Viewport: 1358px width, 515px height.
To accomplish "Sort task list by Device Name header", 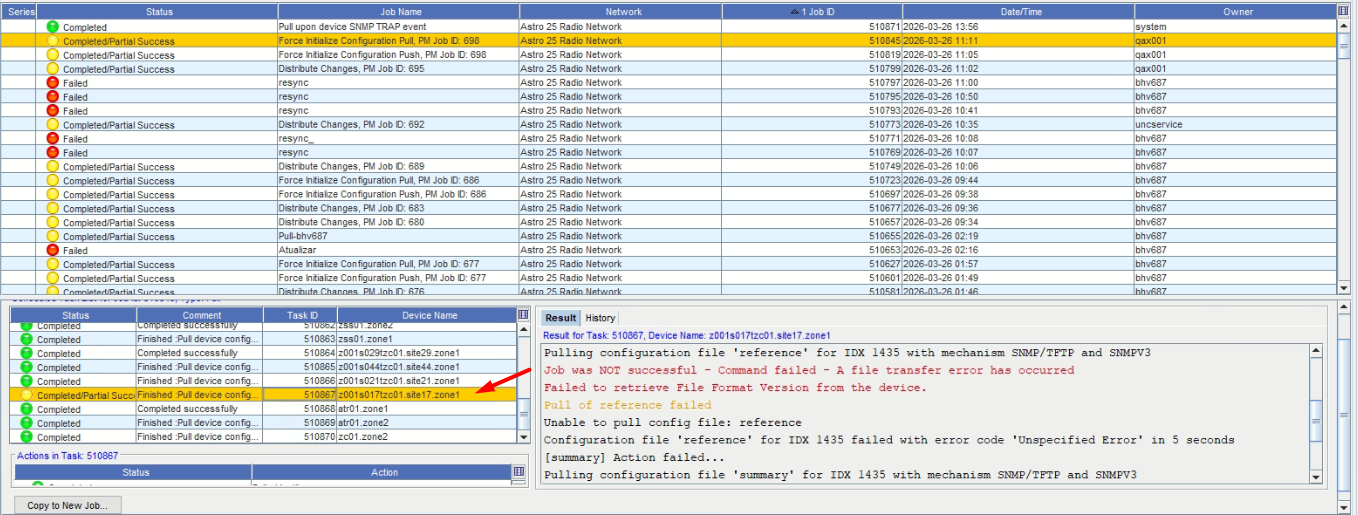I will 427,315.
